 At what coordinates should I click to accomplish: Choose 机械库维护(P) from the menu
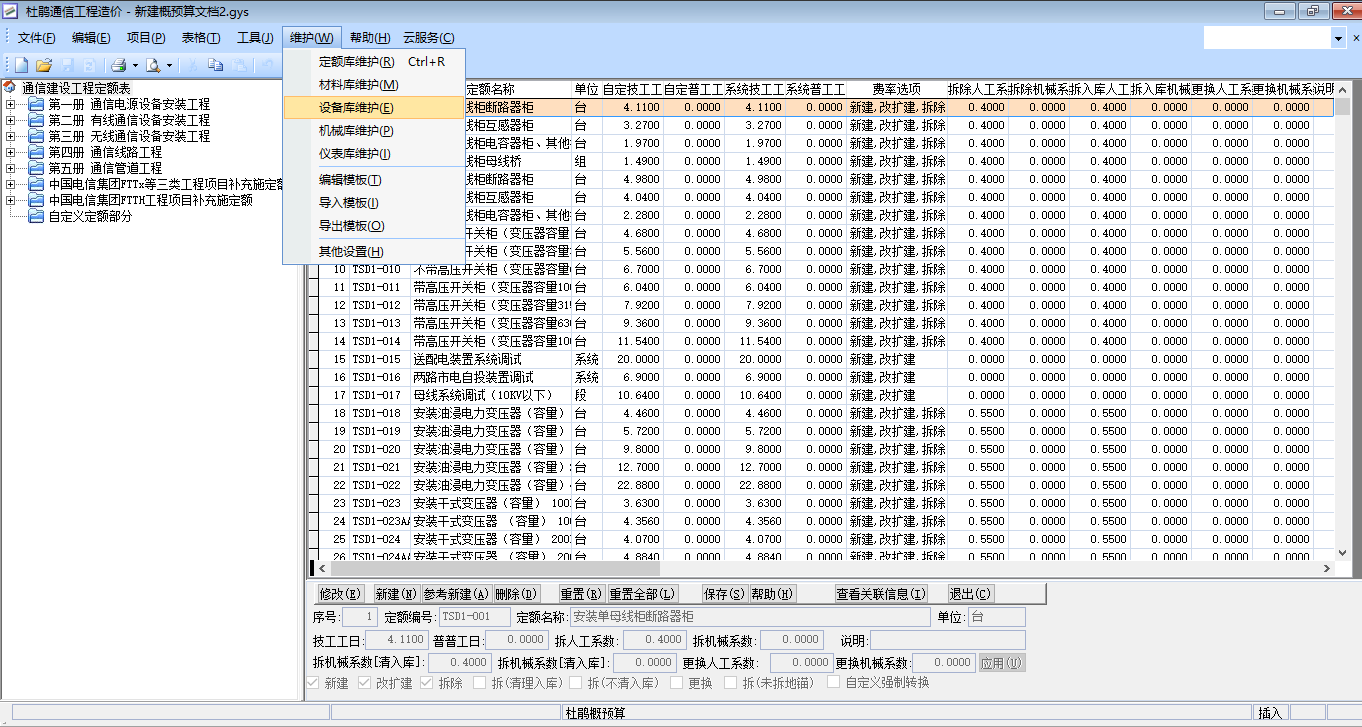(374, 131)
